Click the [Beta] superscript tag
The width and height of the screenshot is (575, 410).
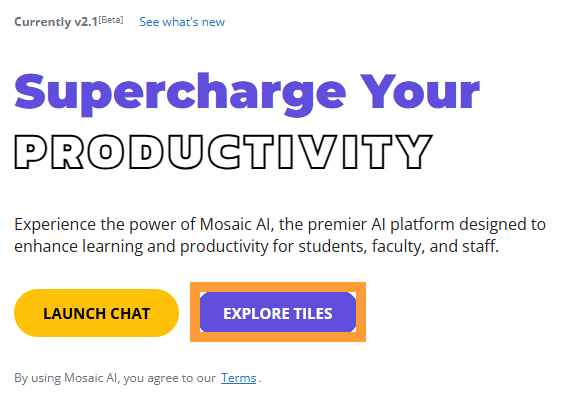tap(111, 19)
